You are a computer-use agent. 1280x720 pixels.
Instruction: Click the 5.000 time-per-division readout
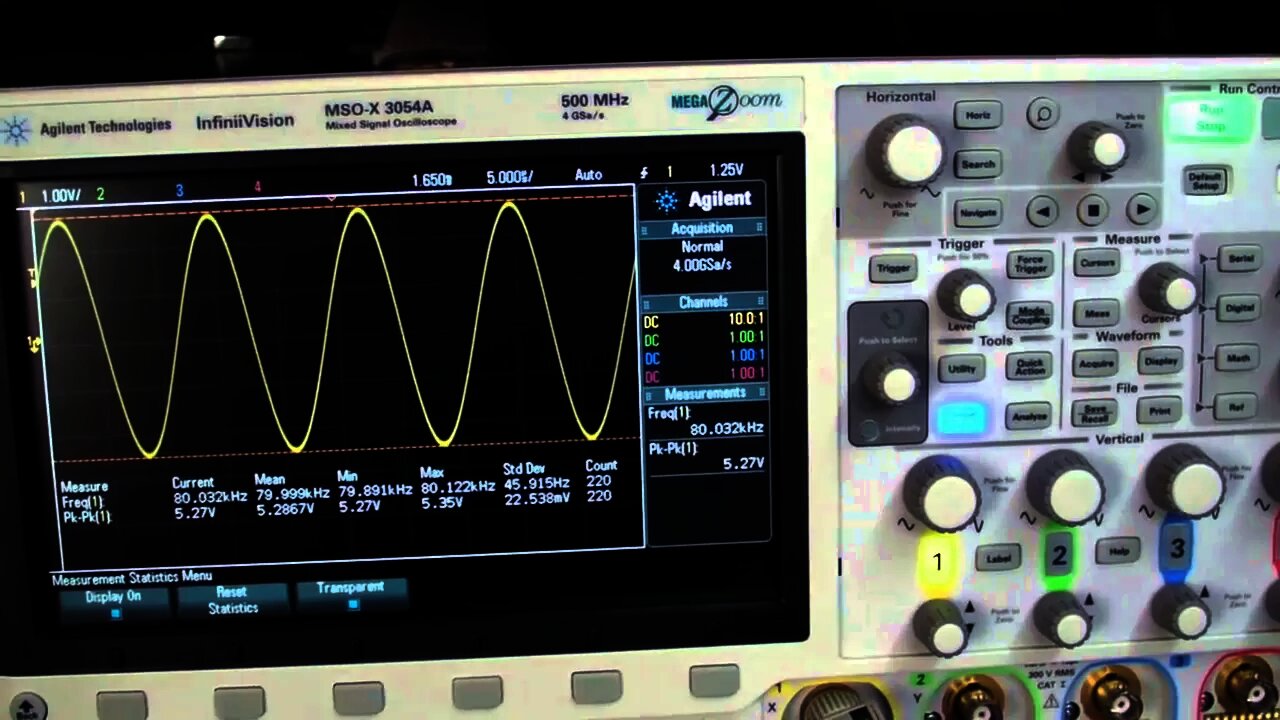coord(509,177)
